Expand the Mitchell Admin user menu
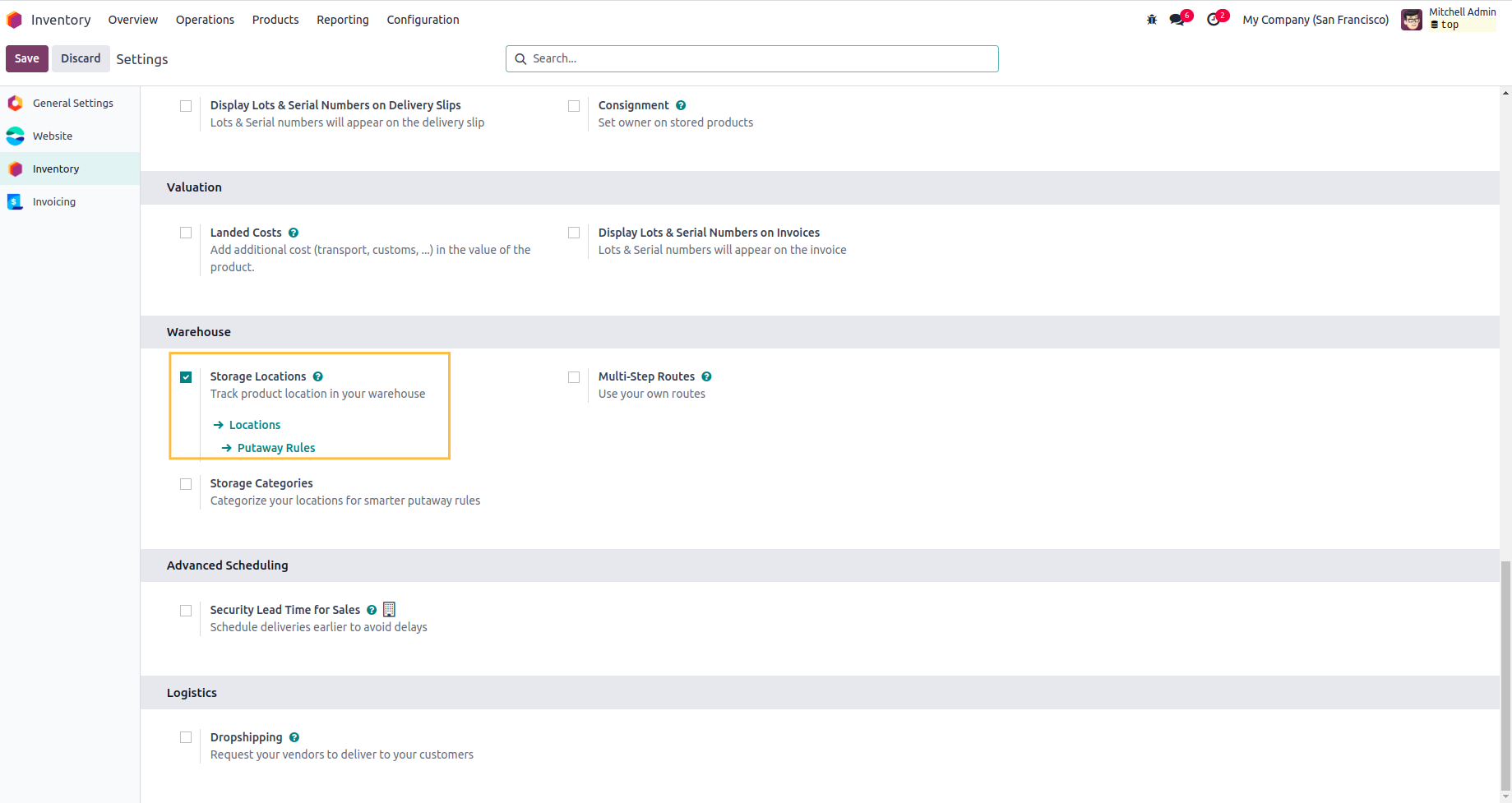Screen dimensions: 1512x803 coord(1448,19)
